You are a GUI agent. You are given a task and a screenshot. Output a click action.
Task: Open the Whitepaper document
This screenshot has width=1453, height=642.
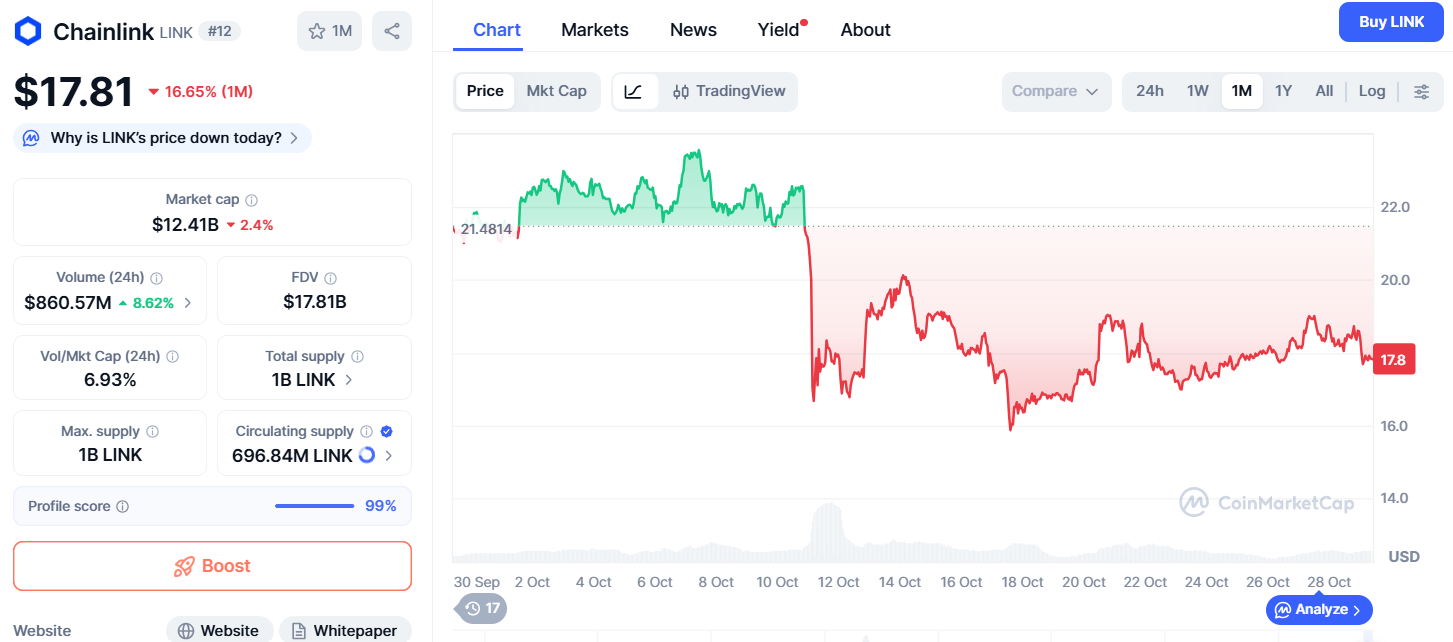tap(345, 630)
